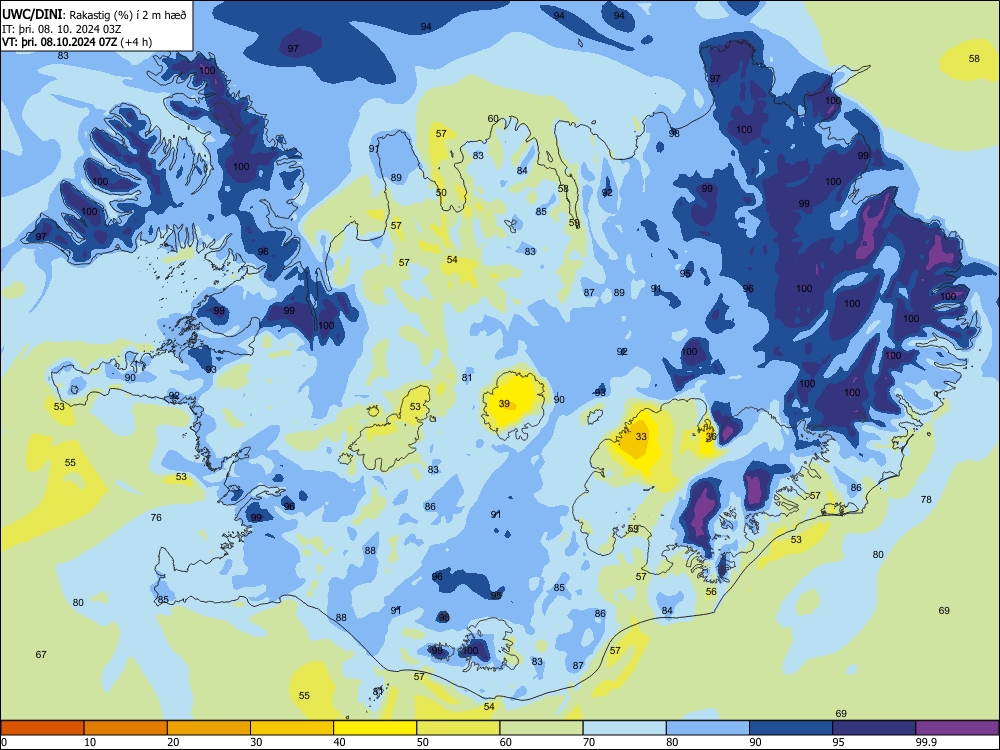Click the purple above-99.9 legend swatch
The width and height of the screenshot is (1000, 750).
957,728
